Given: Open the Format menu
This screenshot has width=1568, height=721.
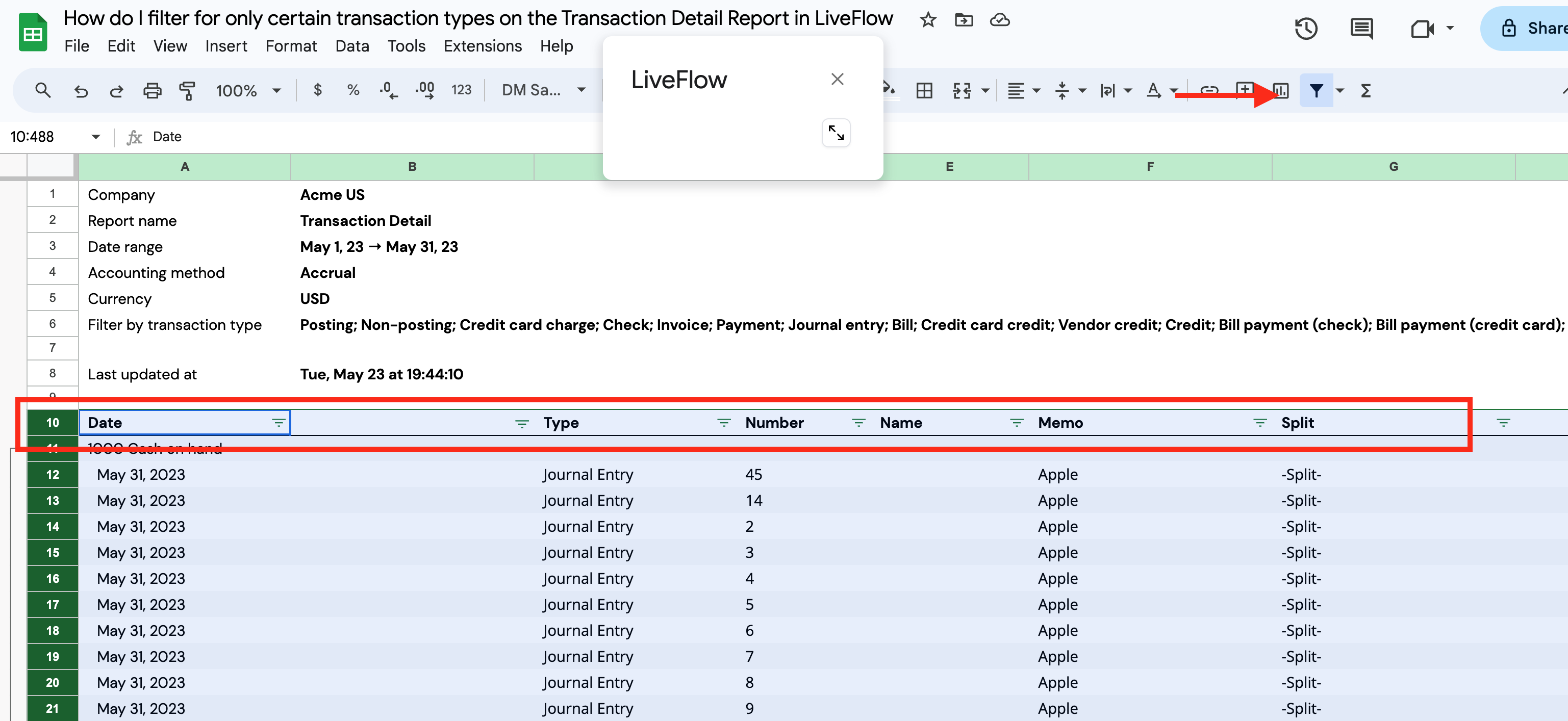Looking at the screenshot, I should point(291,46).
